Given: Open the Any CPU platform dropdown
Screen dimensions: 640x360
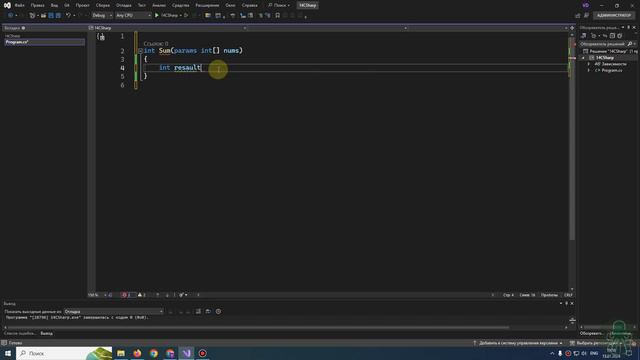Looking at the screenshot, I should [133, 16].
